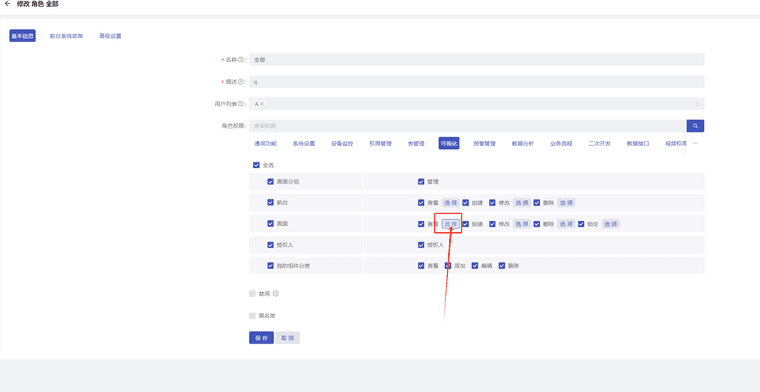Image resolution: width=760 pixels, height=392 pixels.
Task: Open the 前台系统菜单 tab
Action: tap(66, 36)
